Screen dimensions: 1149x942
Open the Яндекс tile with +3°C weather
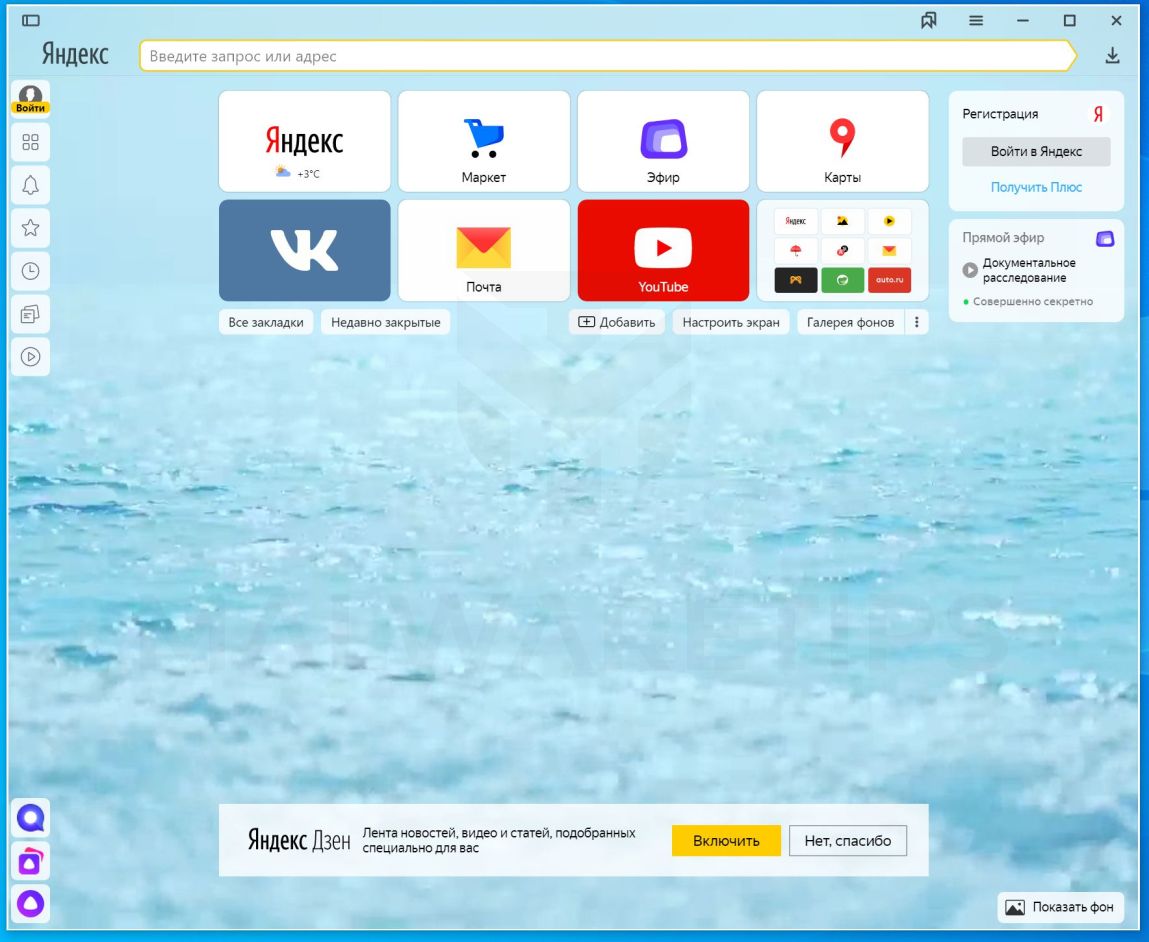click(x=304, y=141)
